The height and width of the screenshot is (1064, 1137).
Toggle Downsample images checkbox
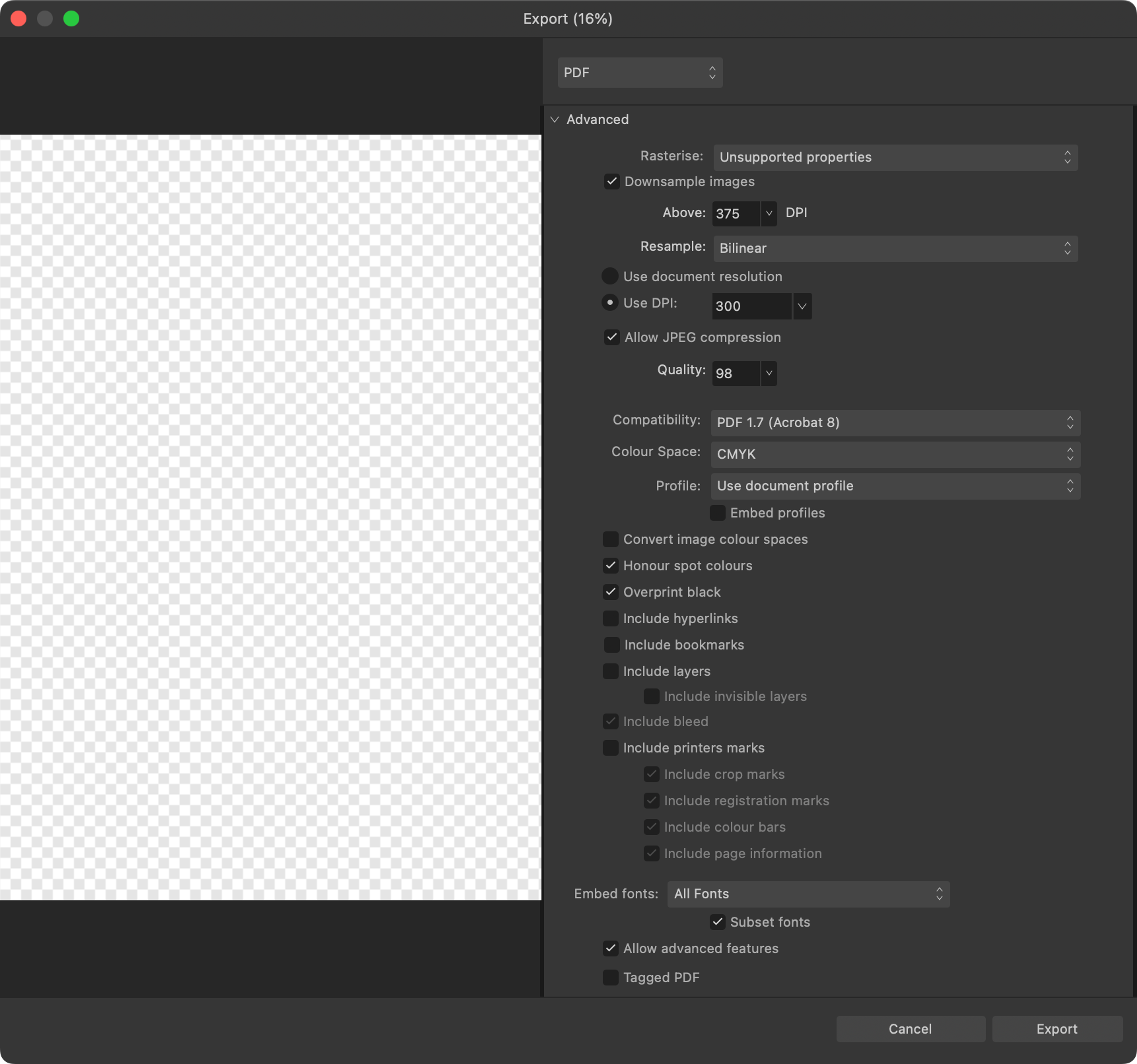[x=612, y=182]
